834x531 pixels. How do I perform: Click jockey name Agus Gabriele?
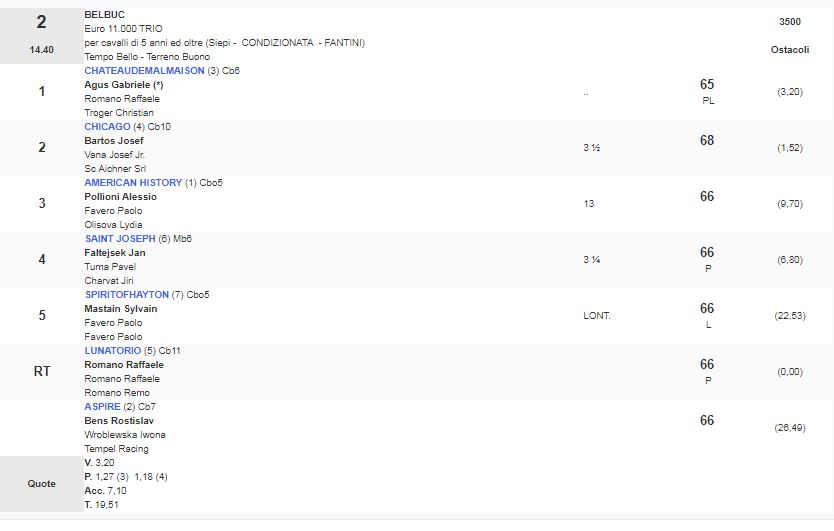pyautogui.click(x=123, y=85)
